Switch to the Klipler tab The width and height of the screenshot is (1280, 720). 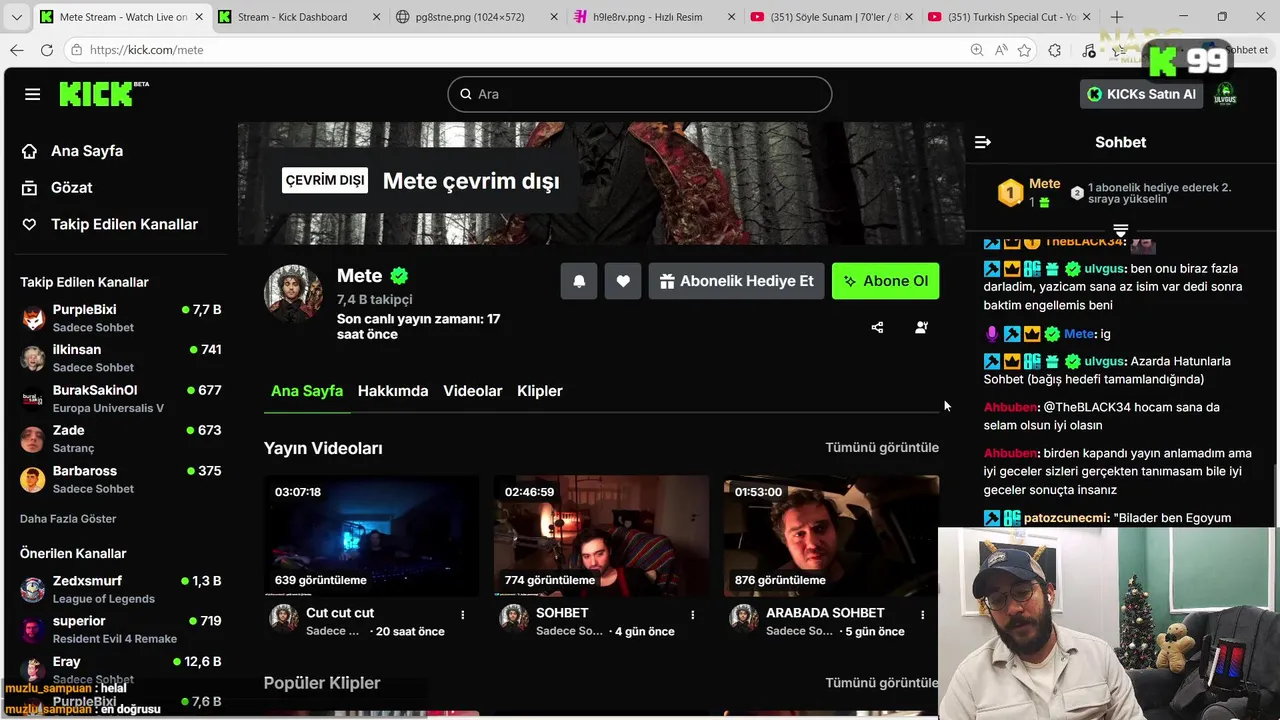(x=540, y=391)
